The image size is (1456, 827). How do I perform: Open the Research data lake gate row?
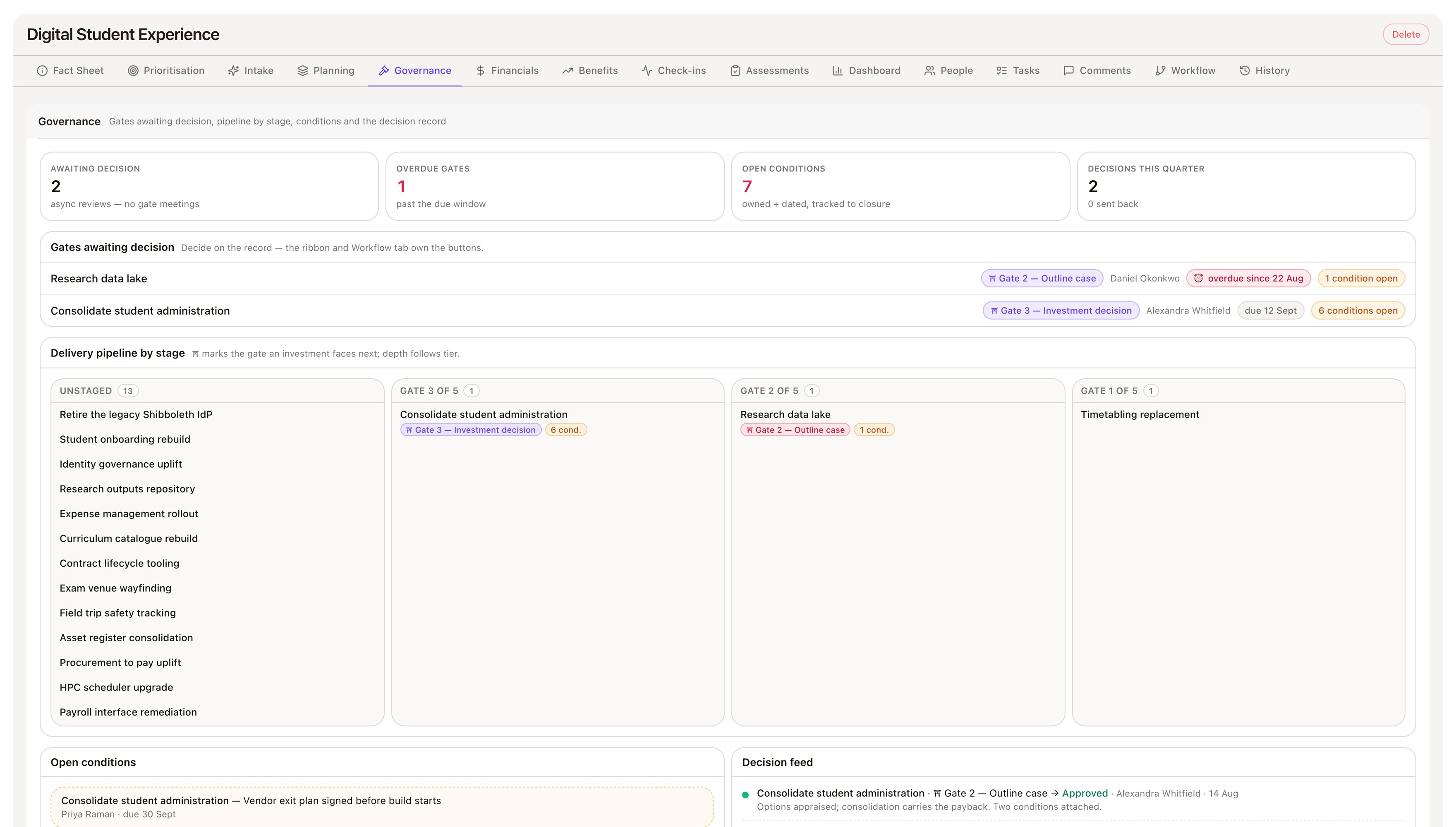point(728,278)
